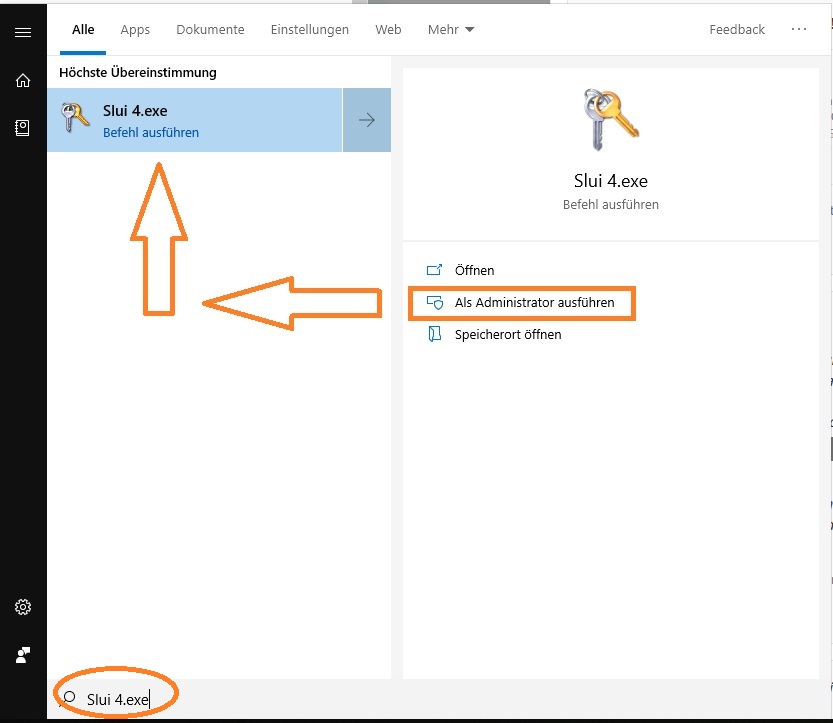Screen dimensions: 833x723
Task: Open the settings gear in the sidebar
Action: [23, 607]
